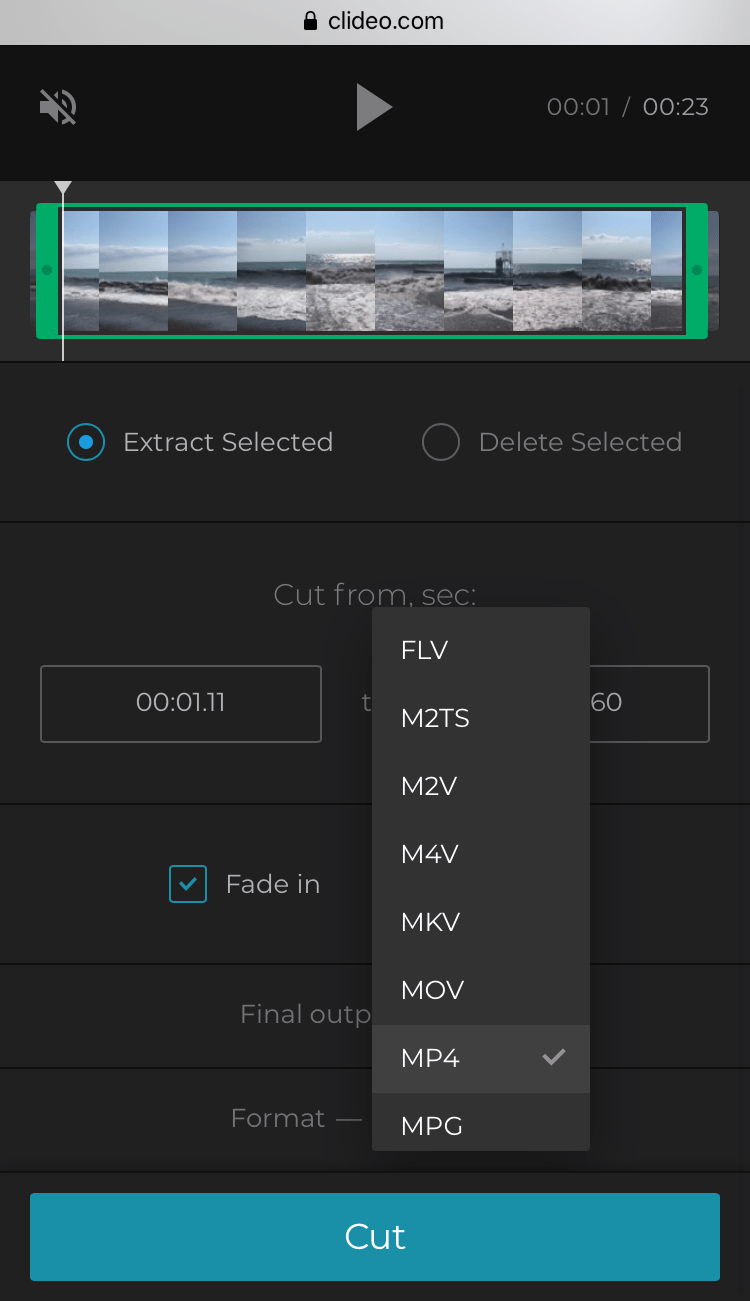The width and height of the screenshot is (750, 1301).
Task: Click the video duration 00:23 display
Action: pyautogui.click(x=675, y=106)
